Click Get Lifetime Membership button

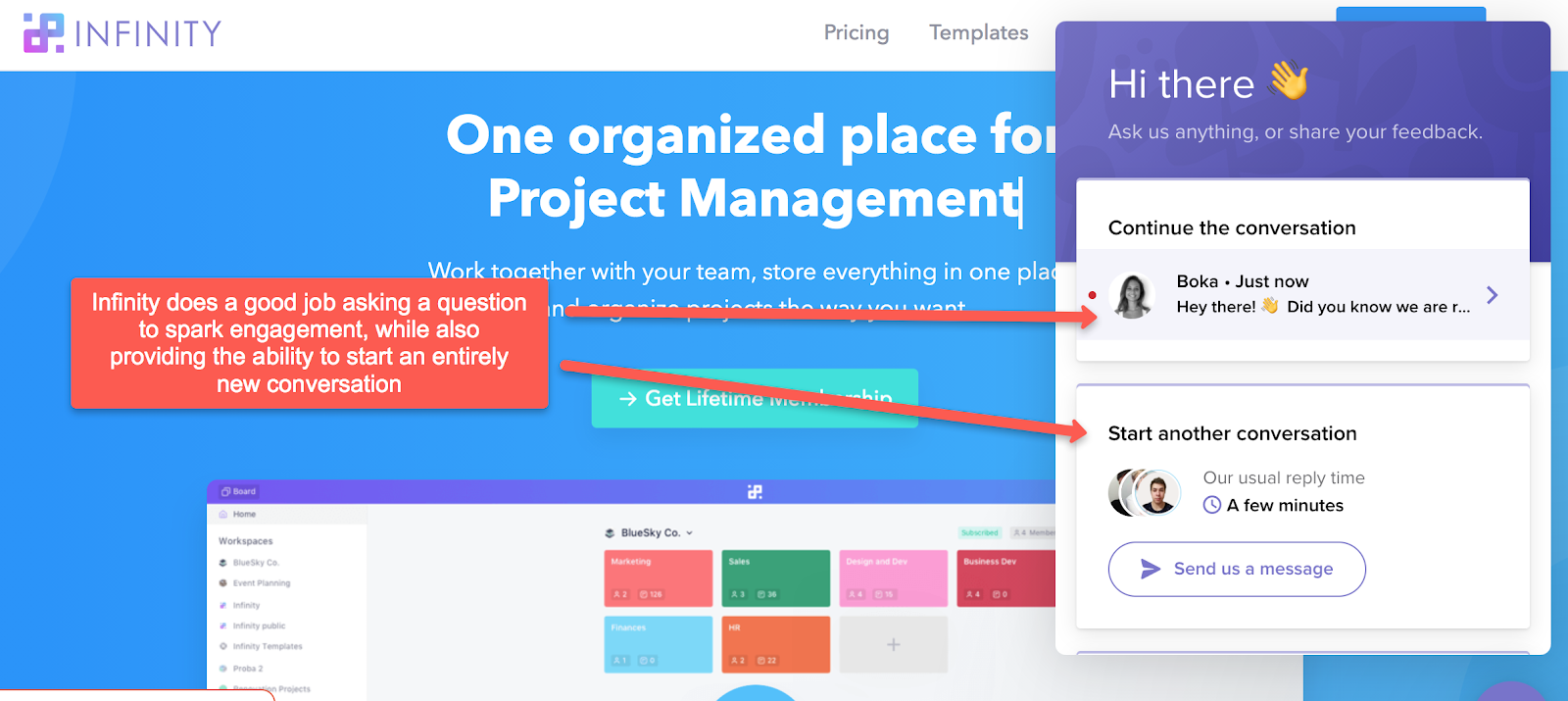pyautogui.click(x=755, y=398)
